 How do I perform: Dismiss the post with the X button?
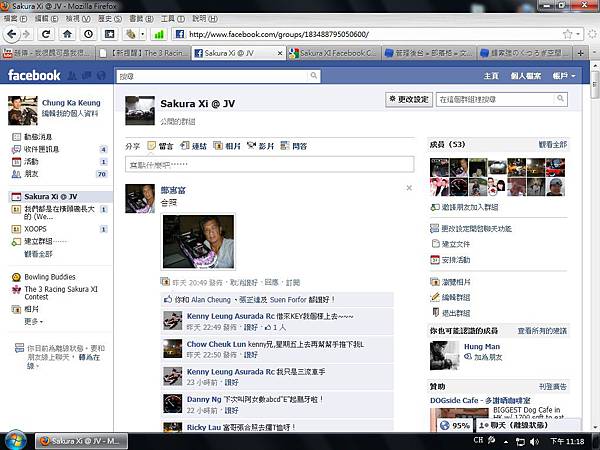click(409, 188)
